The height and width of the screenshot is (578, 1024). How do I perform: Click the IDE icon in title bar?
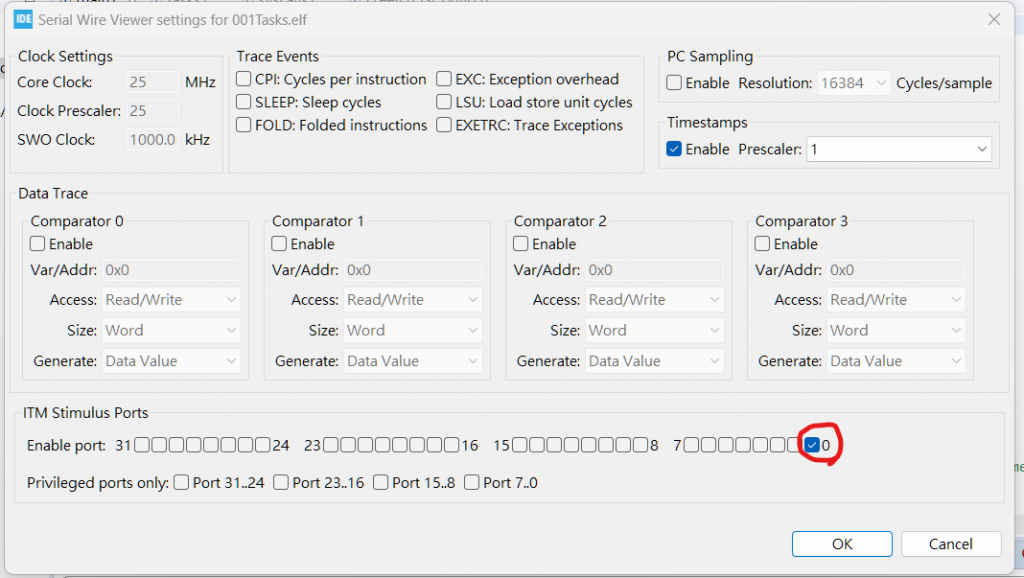(22, 19)
